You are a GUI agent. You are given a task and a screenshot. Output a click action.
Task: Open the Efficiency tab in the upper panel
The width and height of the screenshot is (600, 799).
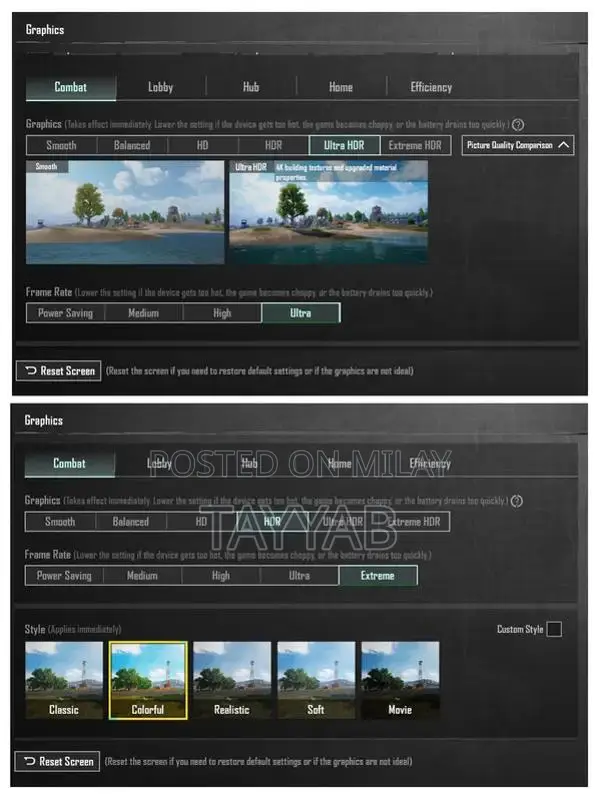pos(431,87)
